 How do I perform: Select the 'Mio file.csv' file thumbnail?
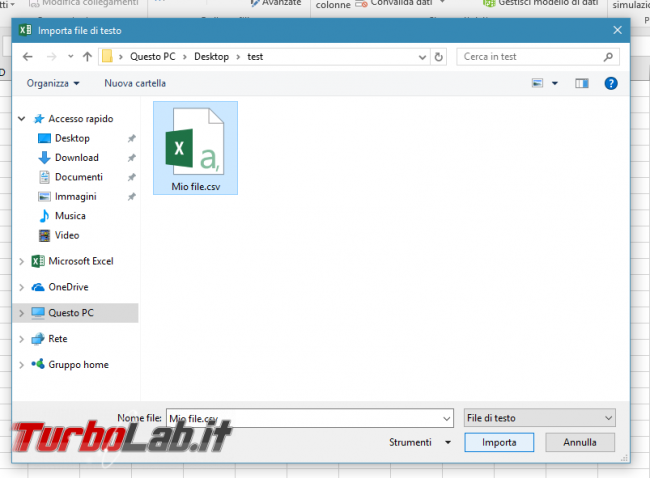coord(195,148)
